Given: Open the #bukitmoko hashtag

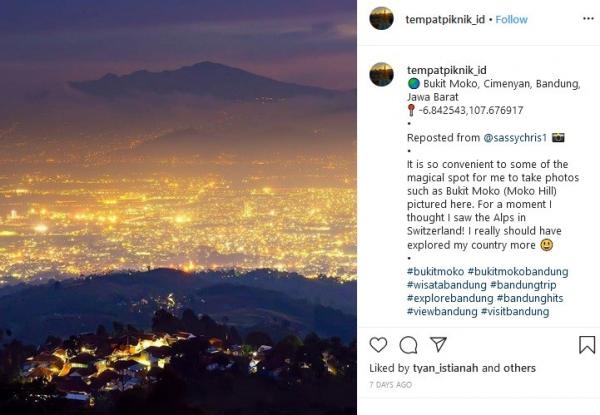Looking at the screenshot, I should (434, 271).
